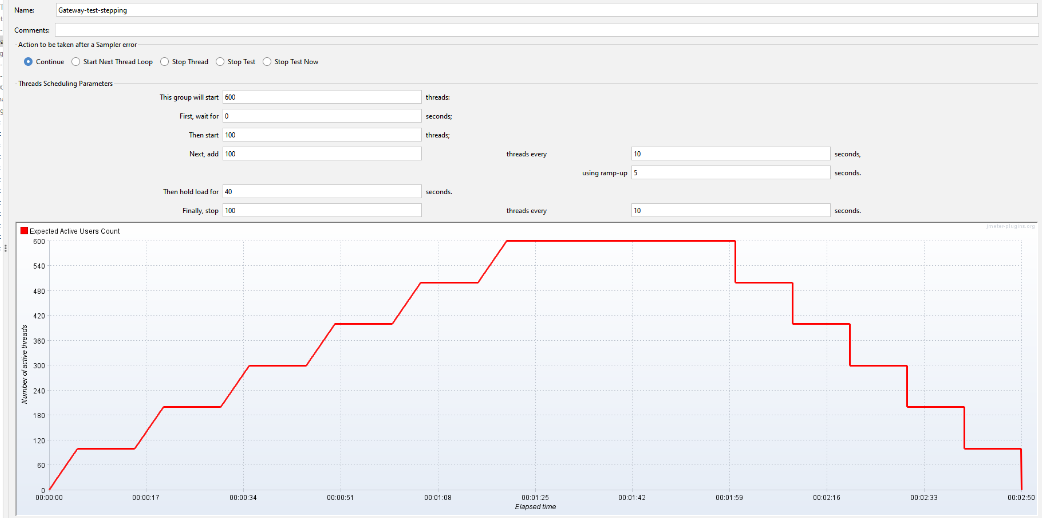Click the Expected Active Users Count legend label
The height and width of the screenshot is (518, 1042).
(x=75, y=231)
